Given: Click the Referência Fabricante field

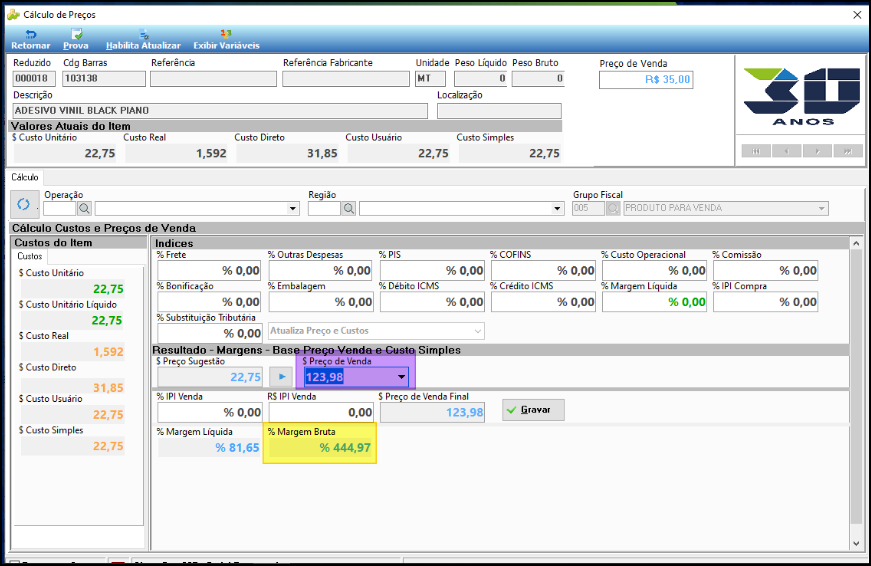Looking at the screenshot, I should (346, 78).
